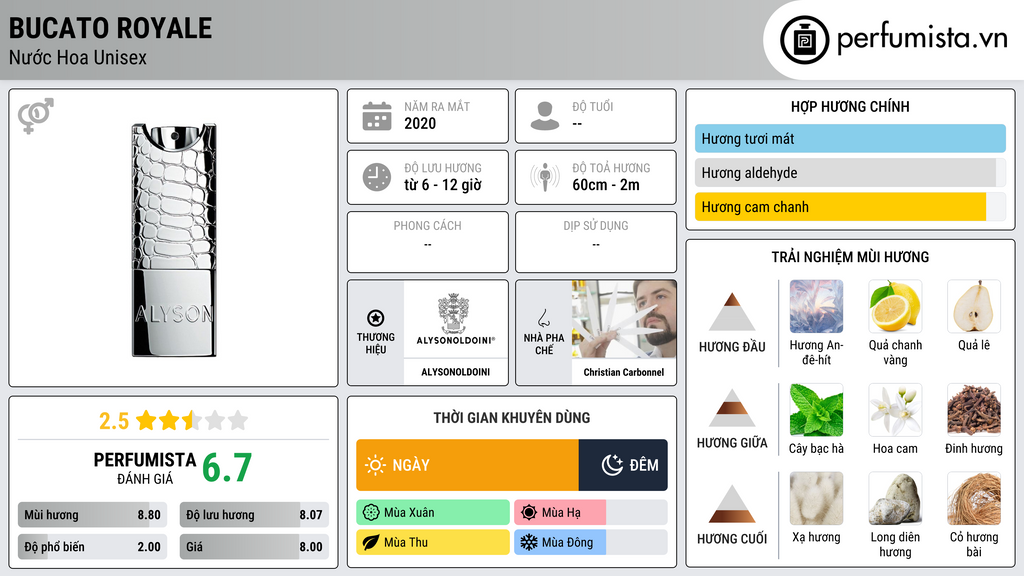
Task: Click the Alyson perfume bottle image
Action: click(174, 240)
